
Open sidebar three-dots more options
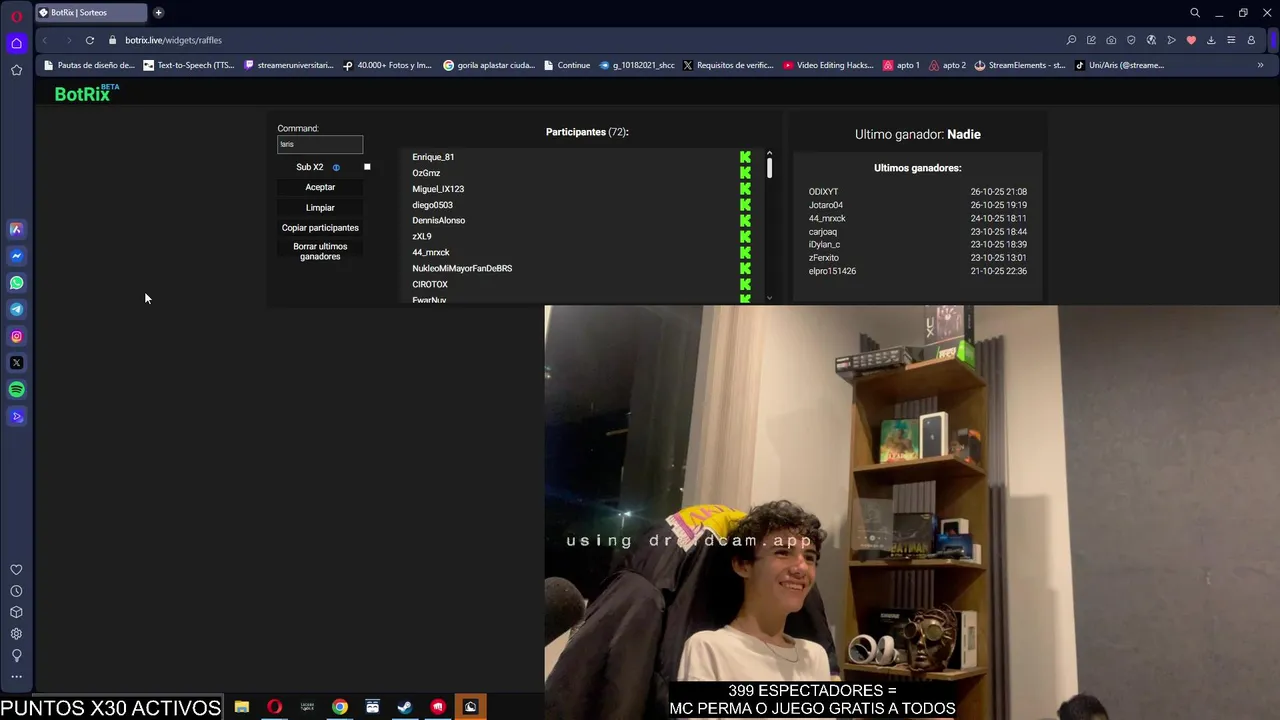click(x=16, y=677)
